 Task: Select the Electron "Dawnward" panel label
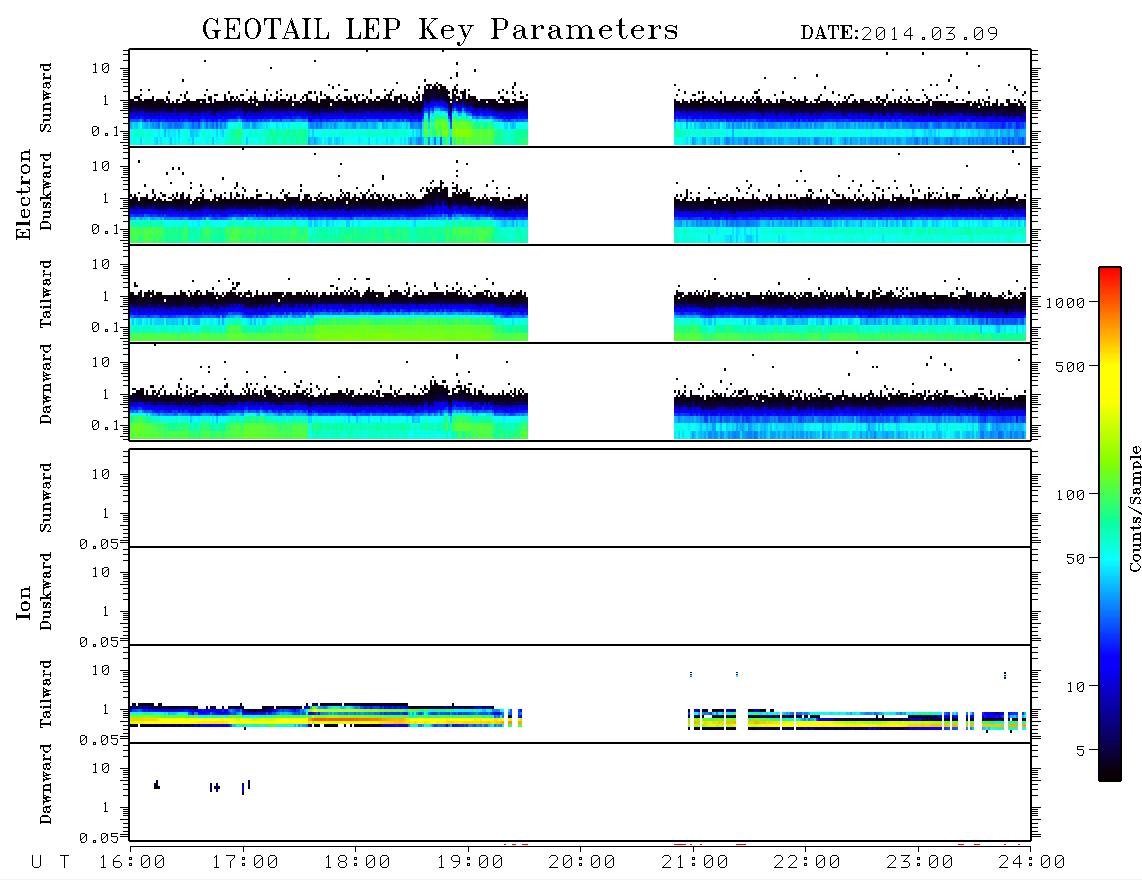(46, 384)
